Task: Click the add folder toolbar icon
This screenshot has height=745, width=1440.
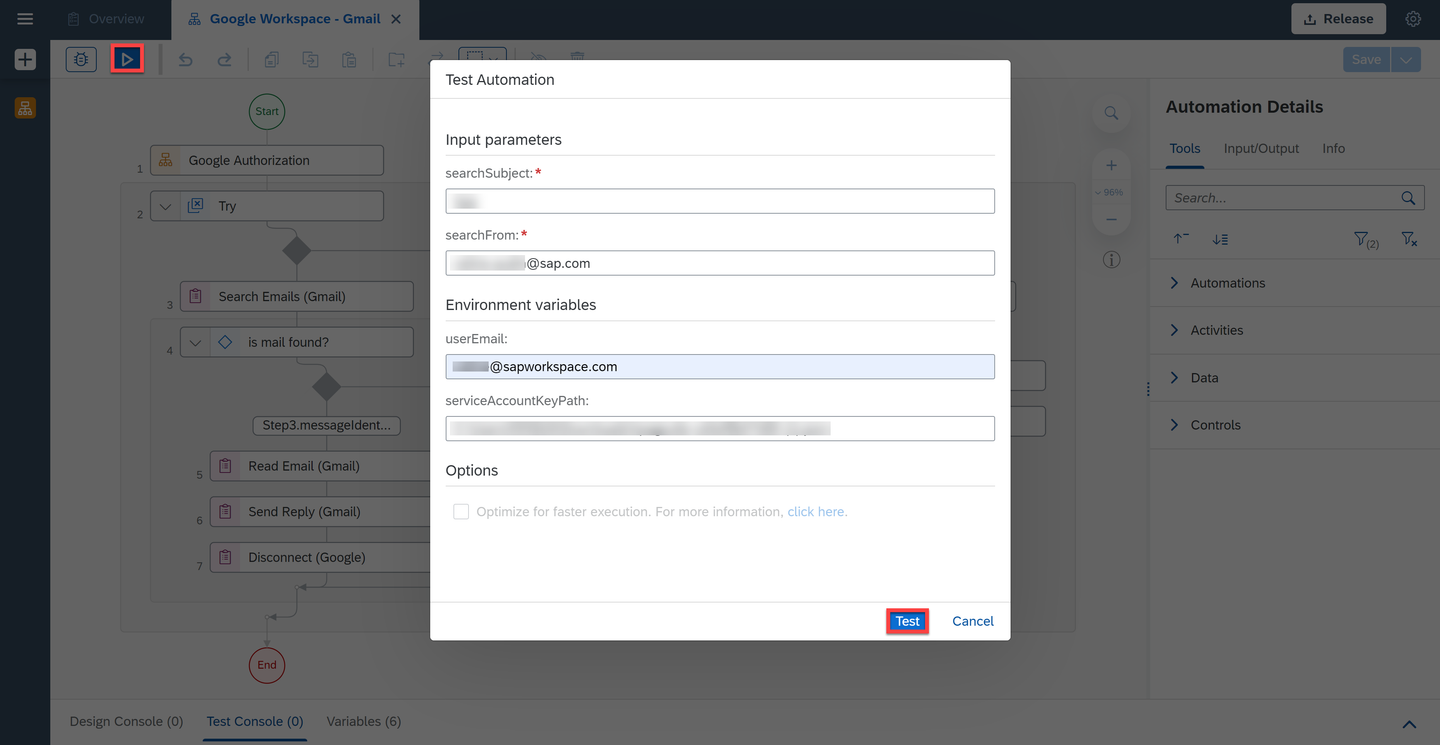Action: pos(396,60)
